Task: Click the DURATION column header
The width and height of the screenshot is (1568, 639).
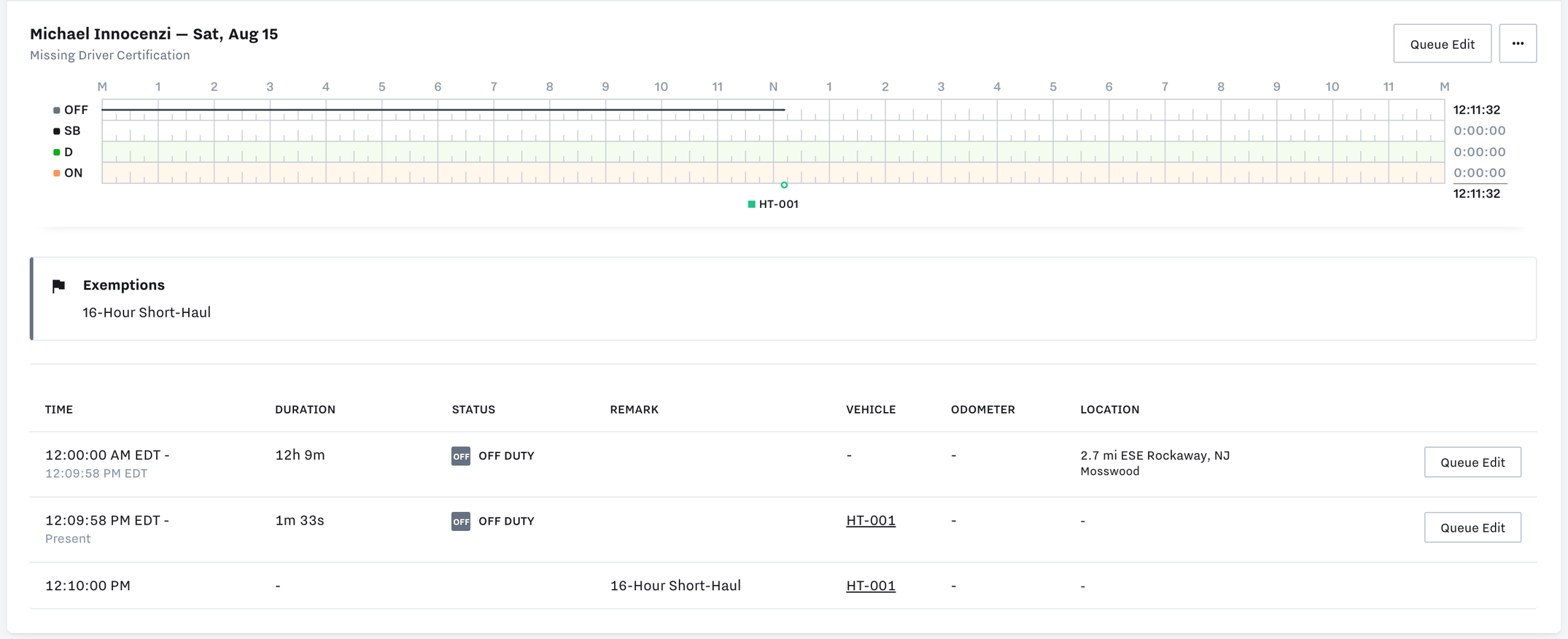Action: click(x=305, y=410)
